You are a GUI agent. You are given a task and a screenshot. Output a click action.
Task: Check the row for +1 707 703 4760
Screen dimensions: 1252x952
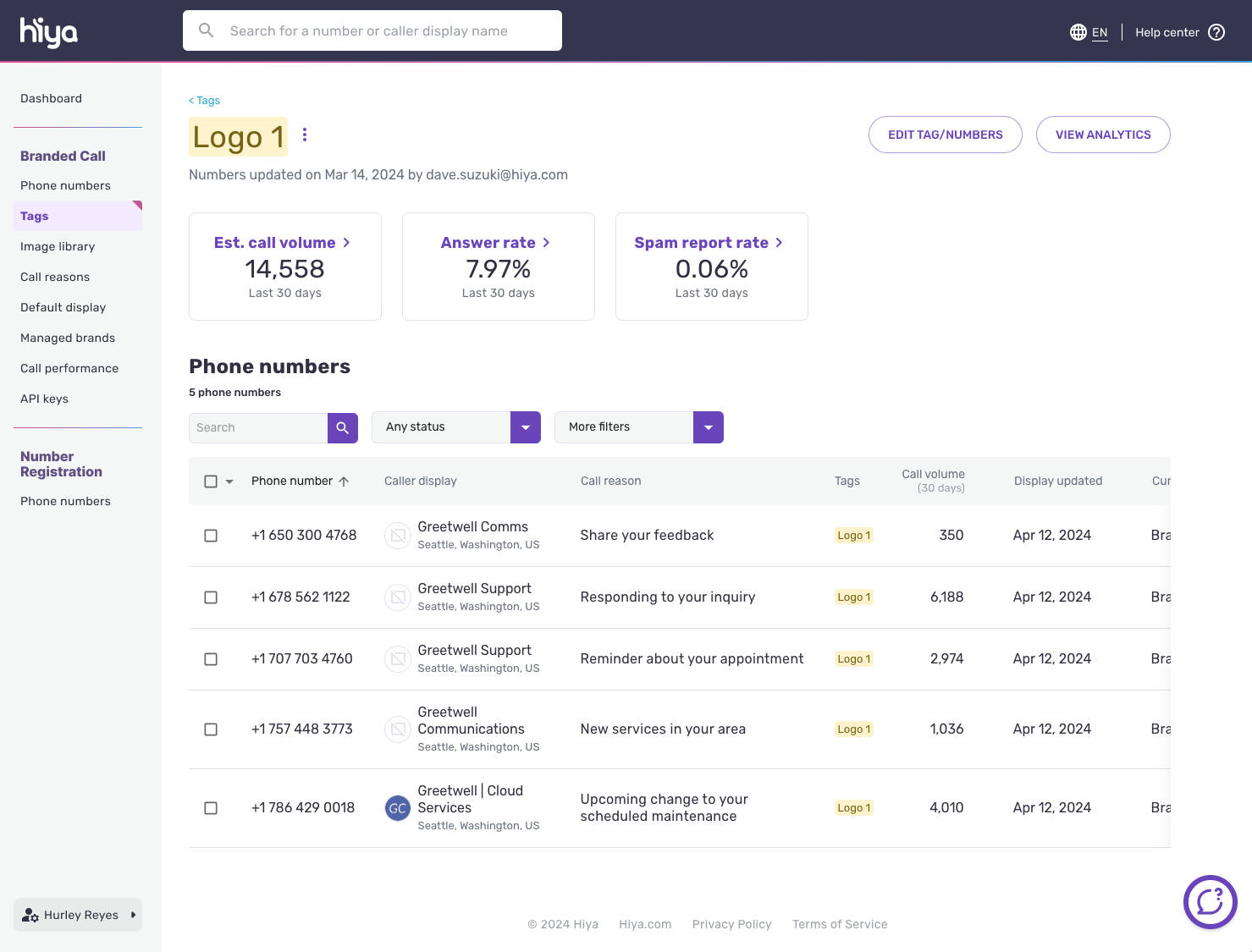211,659
